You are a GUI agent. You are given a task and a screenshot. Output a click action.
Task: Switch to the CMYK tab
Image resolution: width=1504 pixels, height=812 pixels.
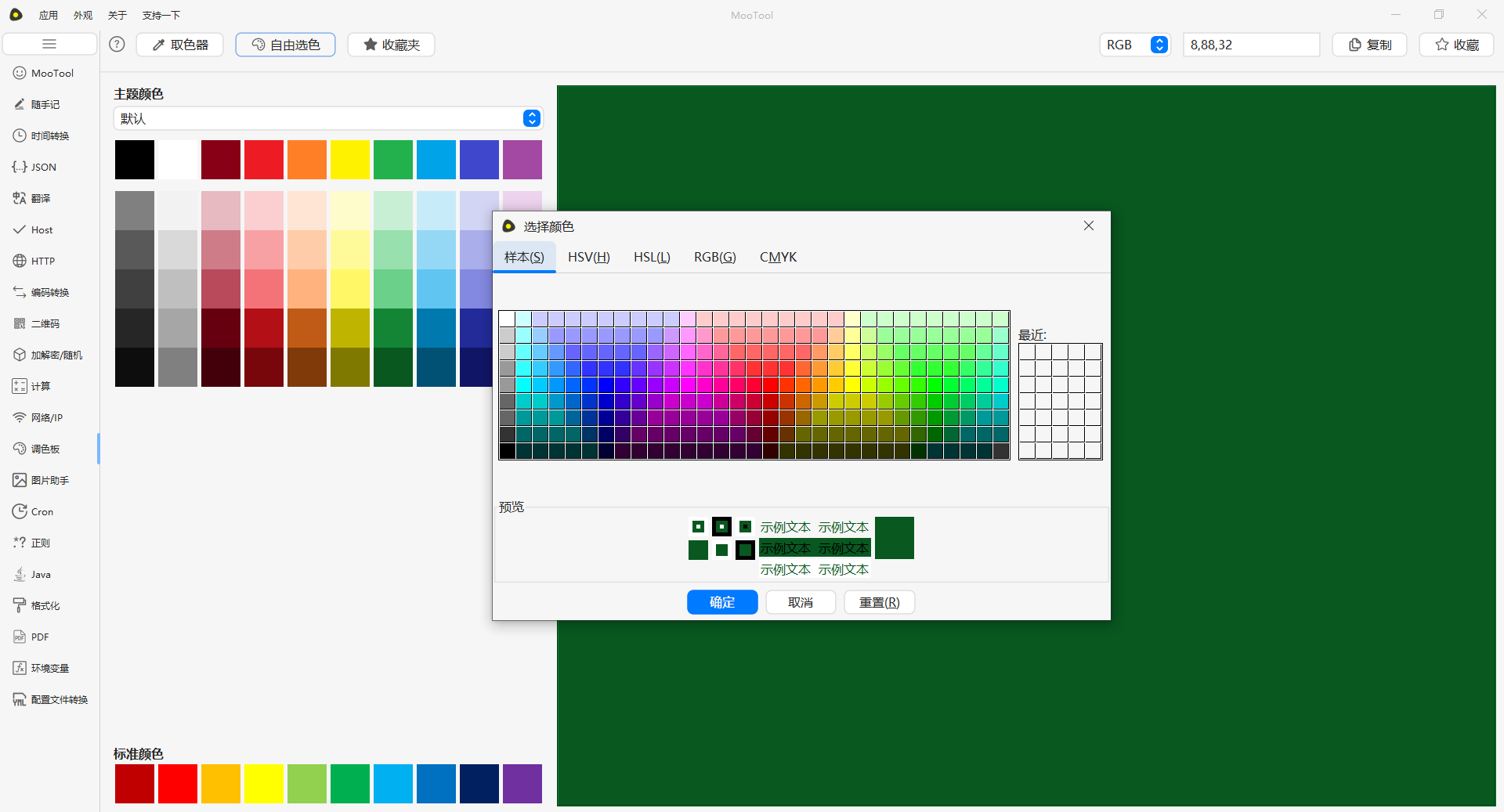click(x=778, y=257)
